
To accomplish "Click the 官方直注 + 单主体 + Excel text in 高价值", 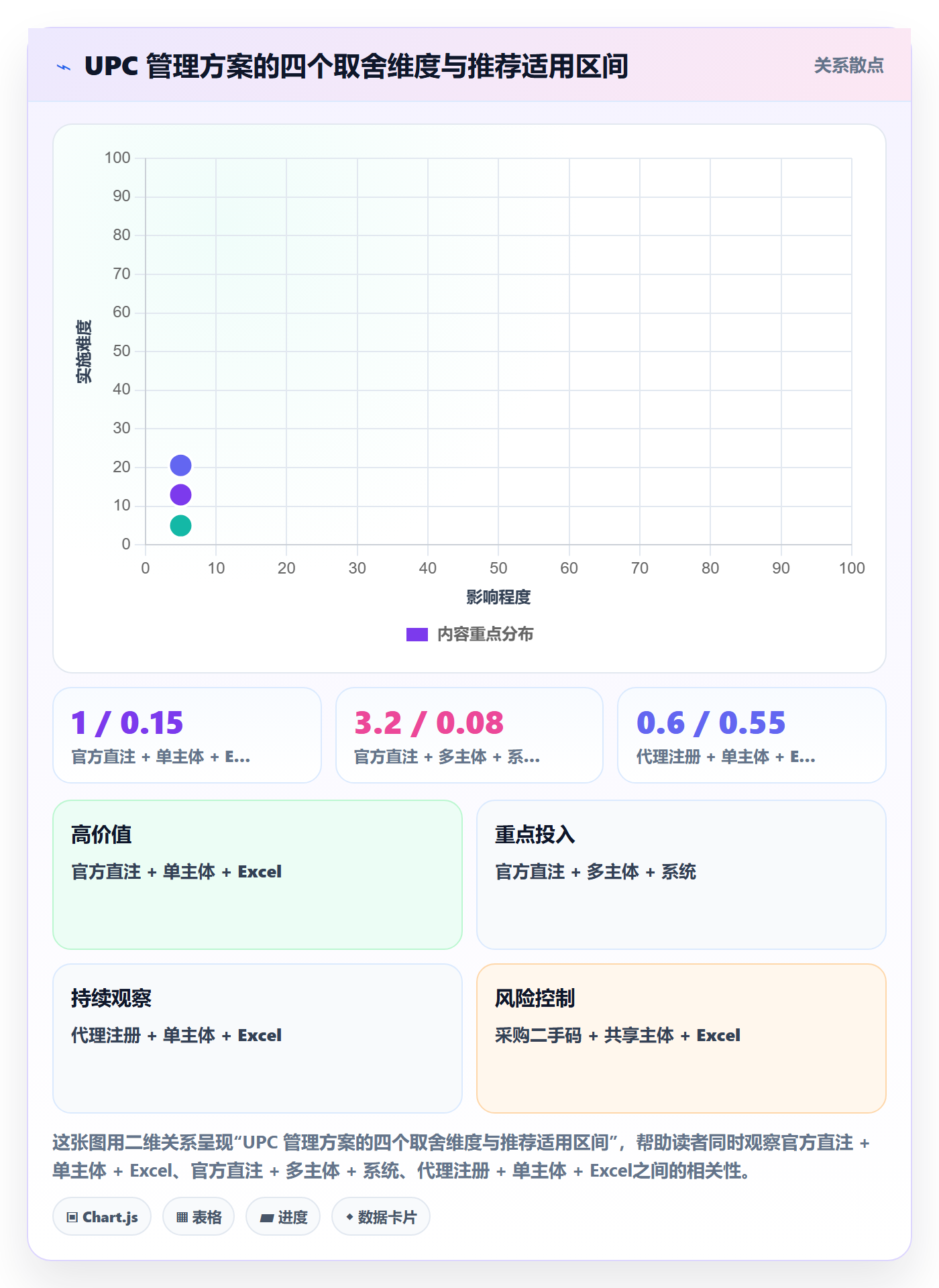I will pos(176,872).
